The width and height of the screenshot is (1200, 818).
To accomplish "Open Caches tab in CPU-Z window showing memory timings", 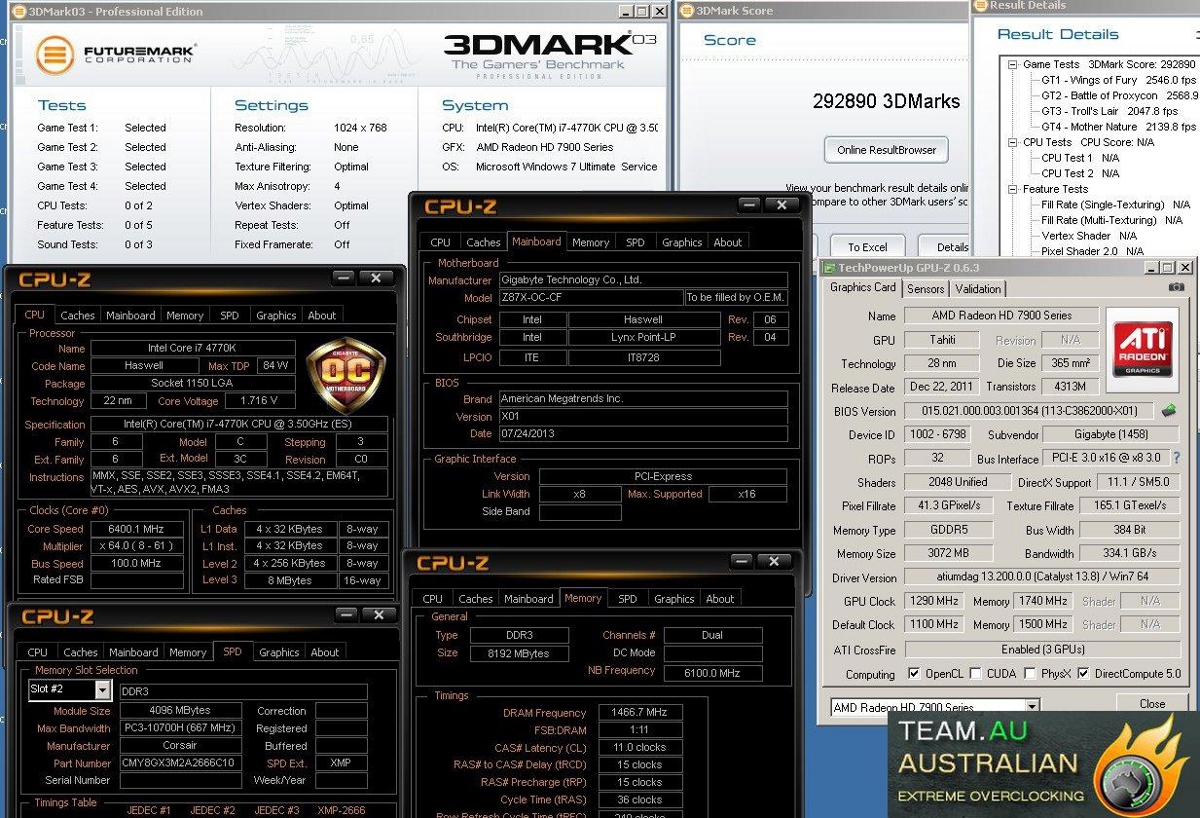I will [x=475, y=599].
